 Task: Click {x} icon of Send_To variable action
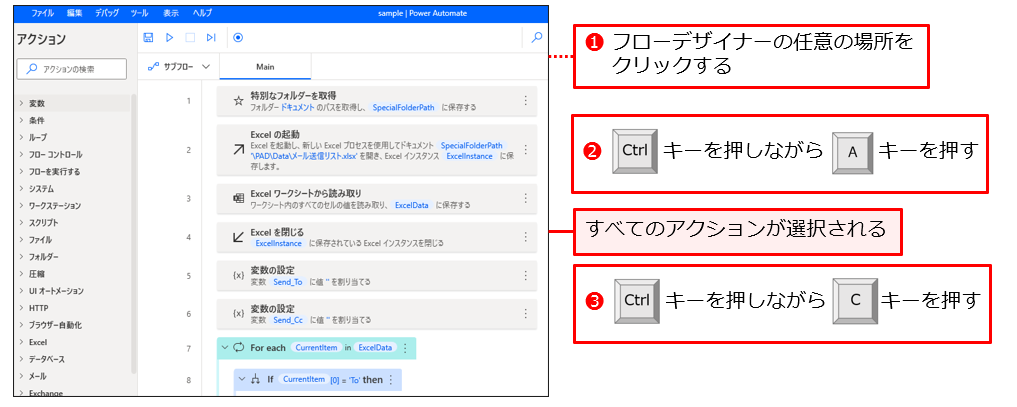coord(238,275)
